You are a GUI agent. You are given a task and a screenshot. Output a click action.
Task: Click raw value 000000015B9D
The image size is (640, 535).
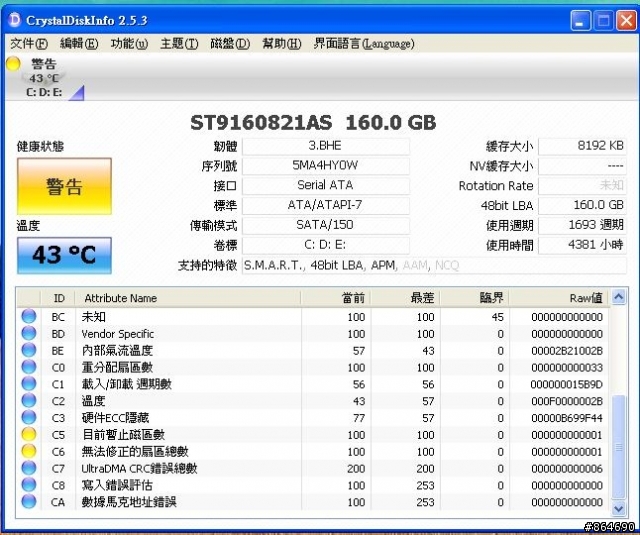tap(567, 384)
